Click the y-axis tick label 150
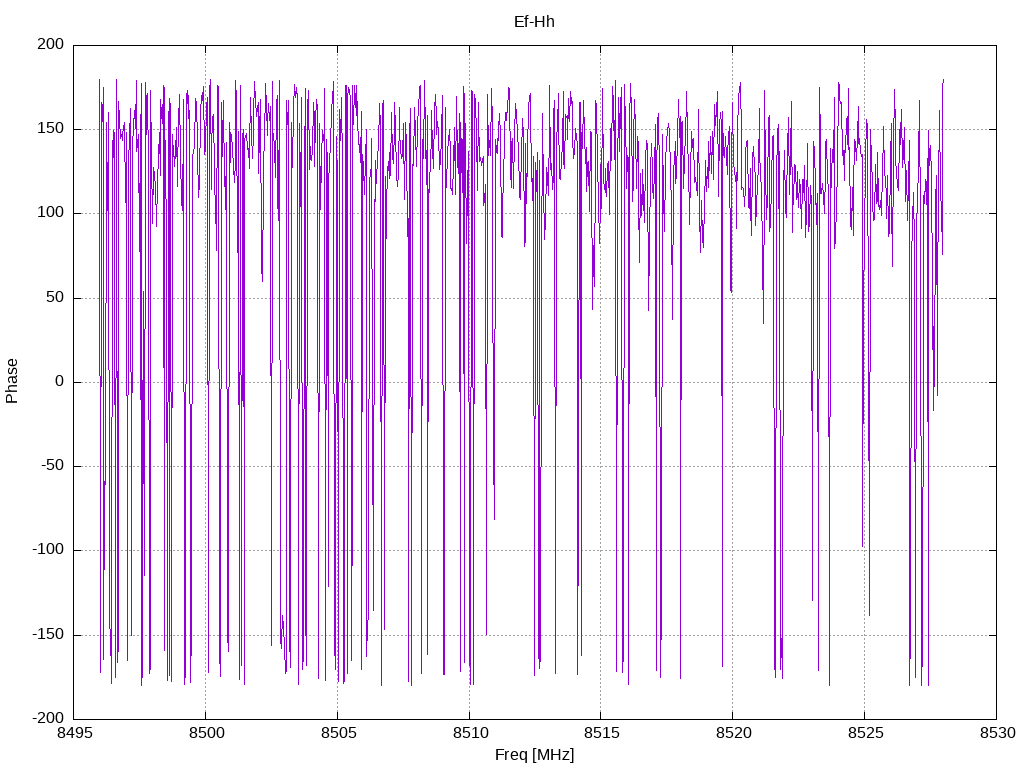Viewport: 1024px width, 768px height. [50, 129]
